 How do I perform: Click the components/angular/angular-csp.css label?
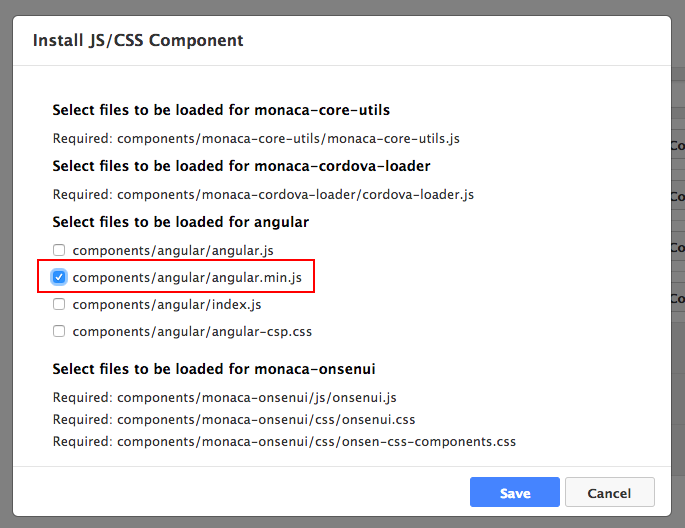(192, 332)
